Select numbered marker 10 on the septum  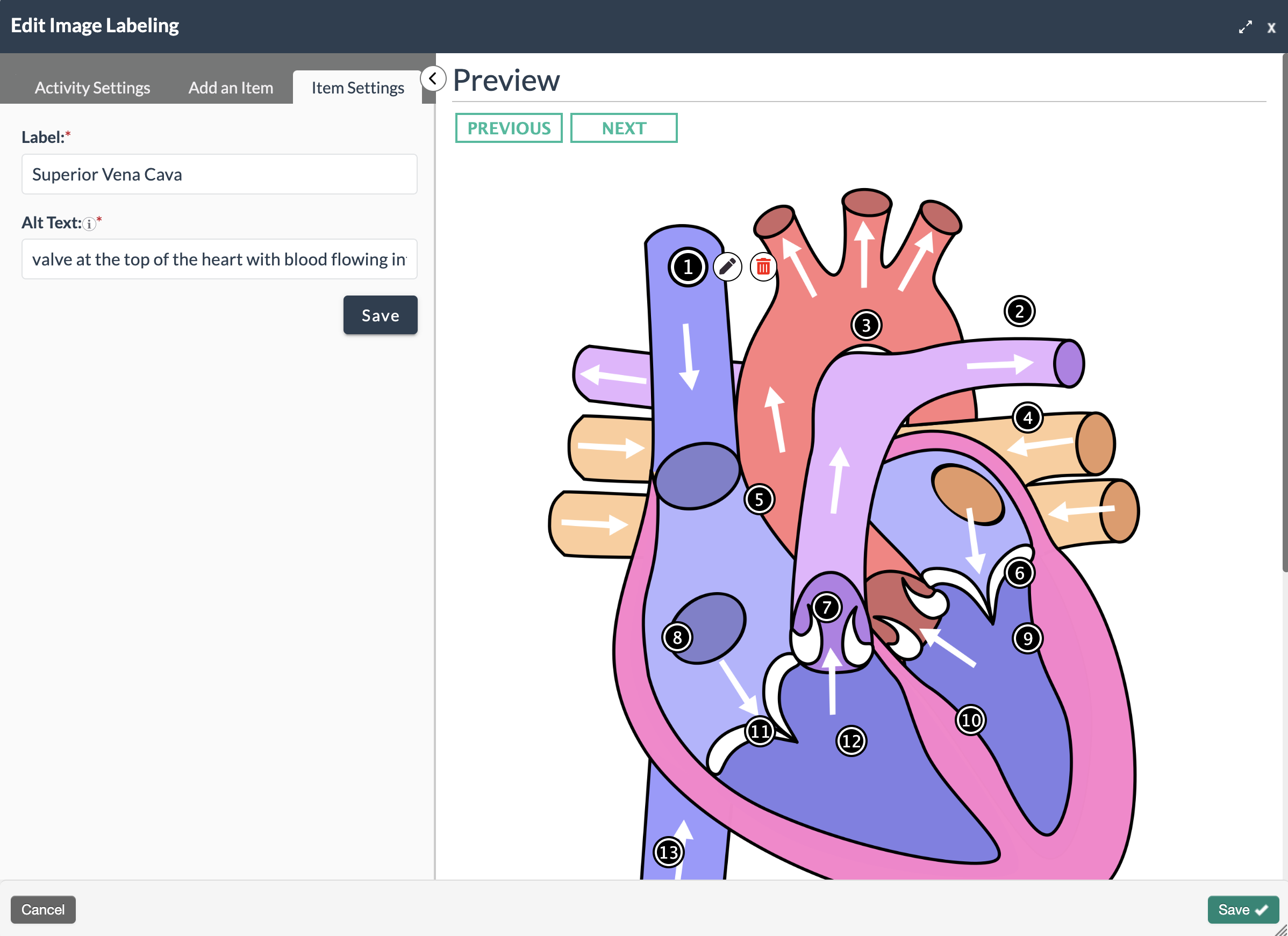pyautogui.click(x=970, y=721)
